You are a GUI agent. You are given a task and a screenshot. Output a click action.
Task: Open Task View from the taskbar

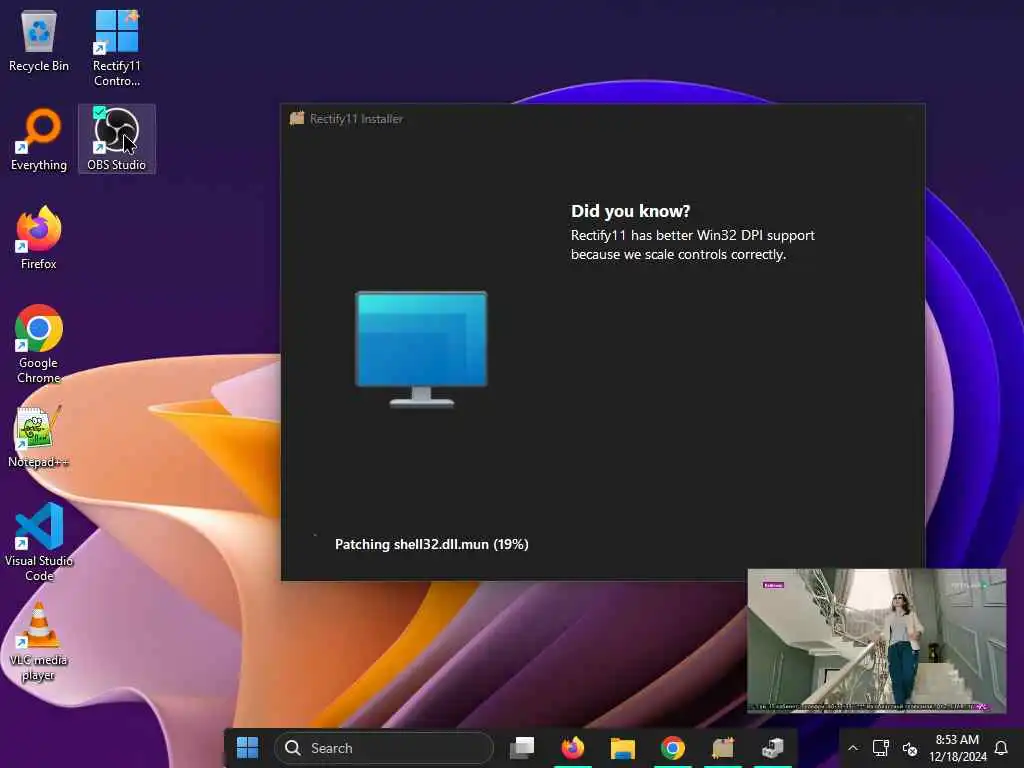(522, 748)
